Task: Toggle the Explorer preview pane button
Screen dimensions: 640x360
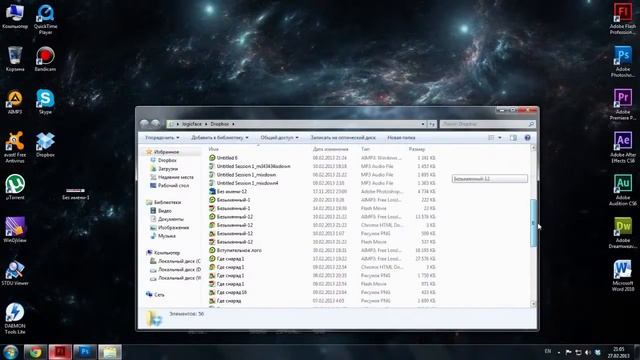Action: pyautogui.click(x=513, y=138)
